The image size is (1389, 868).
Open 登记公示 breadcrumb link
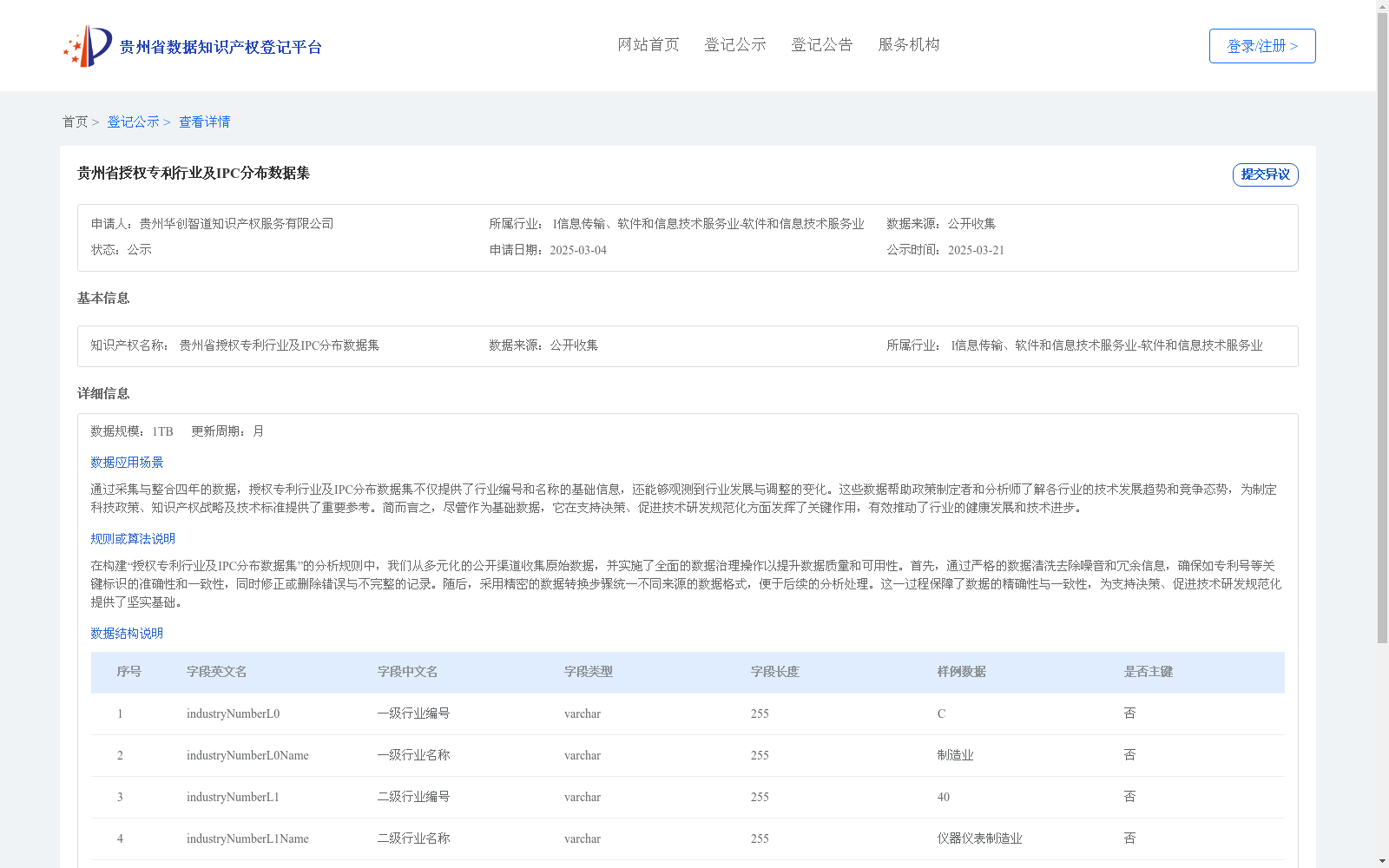[133, 122]
